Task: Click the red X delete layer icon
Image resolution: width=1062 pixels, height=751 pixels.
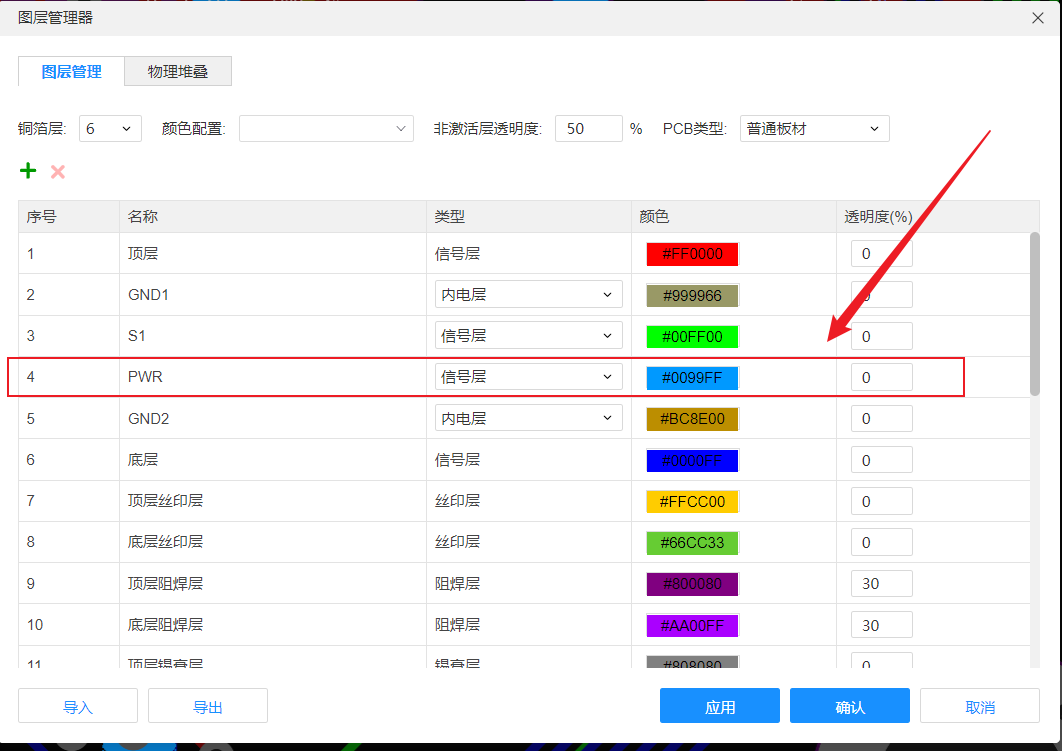Action: pos(58,172)
